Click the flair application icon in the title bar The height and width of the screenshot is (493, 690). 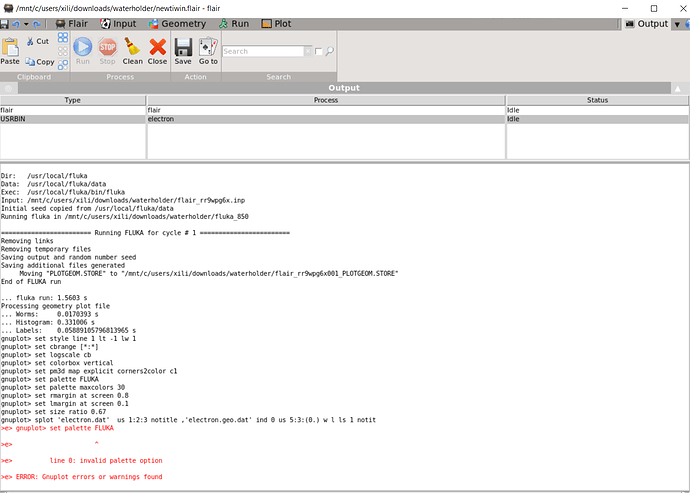(7, 8)
